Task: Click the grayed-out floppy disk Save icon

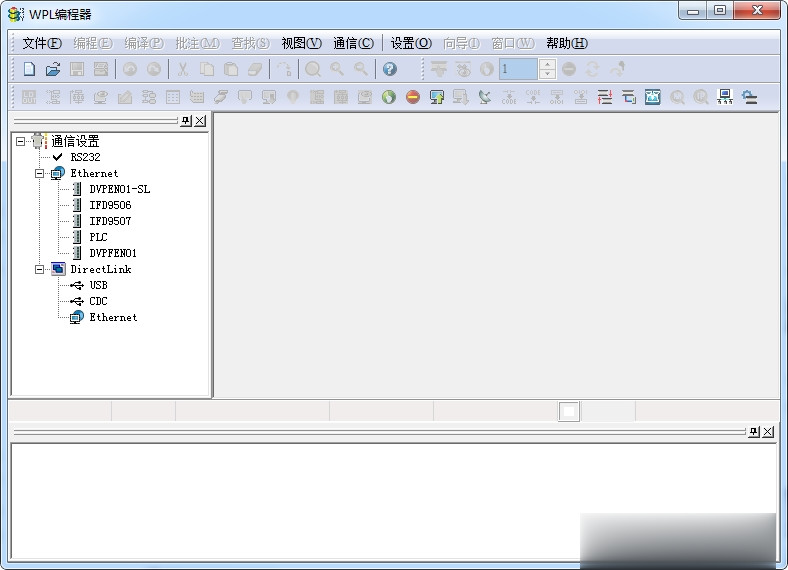Action: (x=77, y=69)
